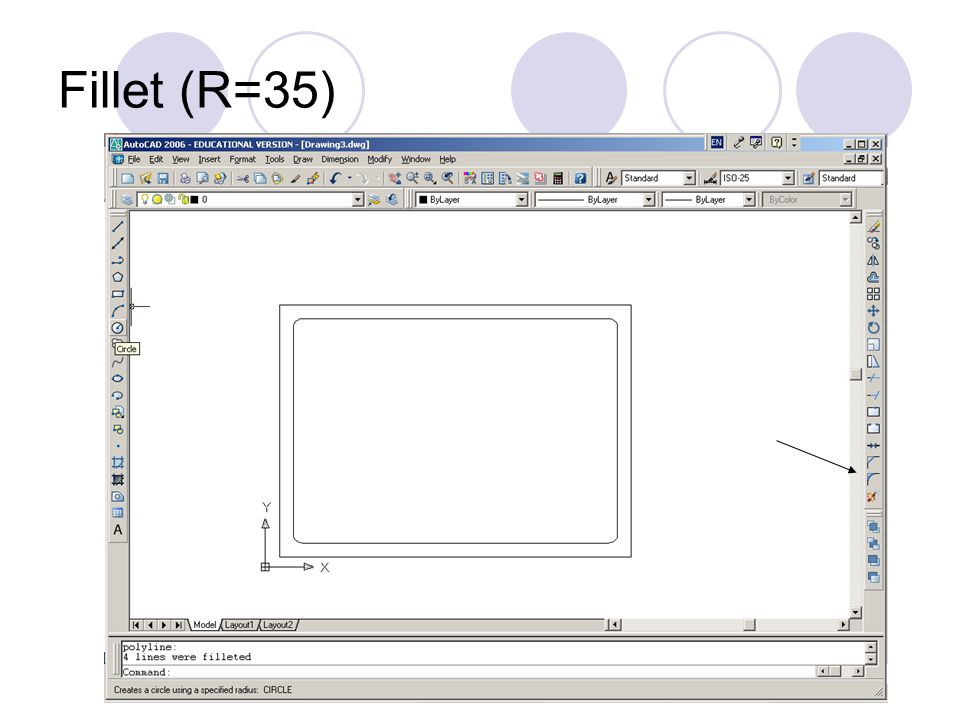This screenshot has height=720, width=960.
Task: Select the Spline tool
Action: pos(118,362)
